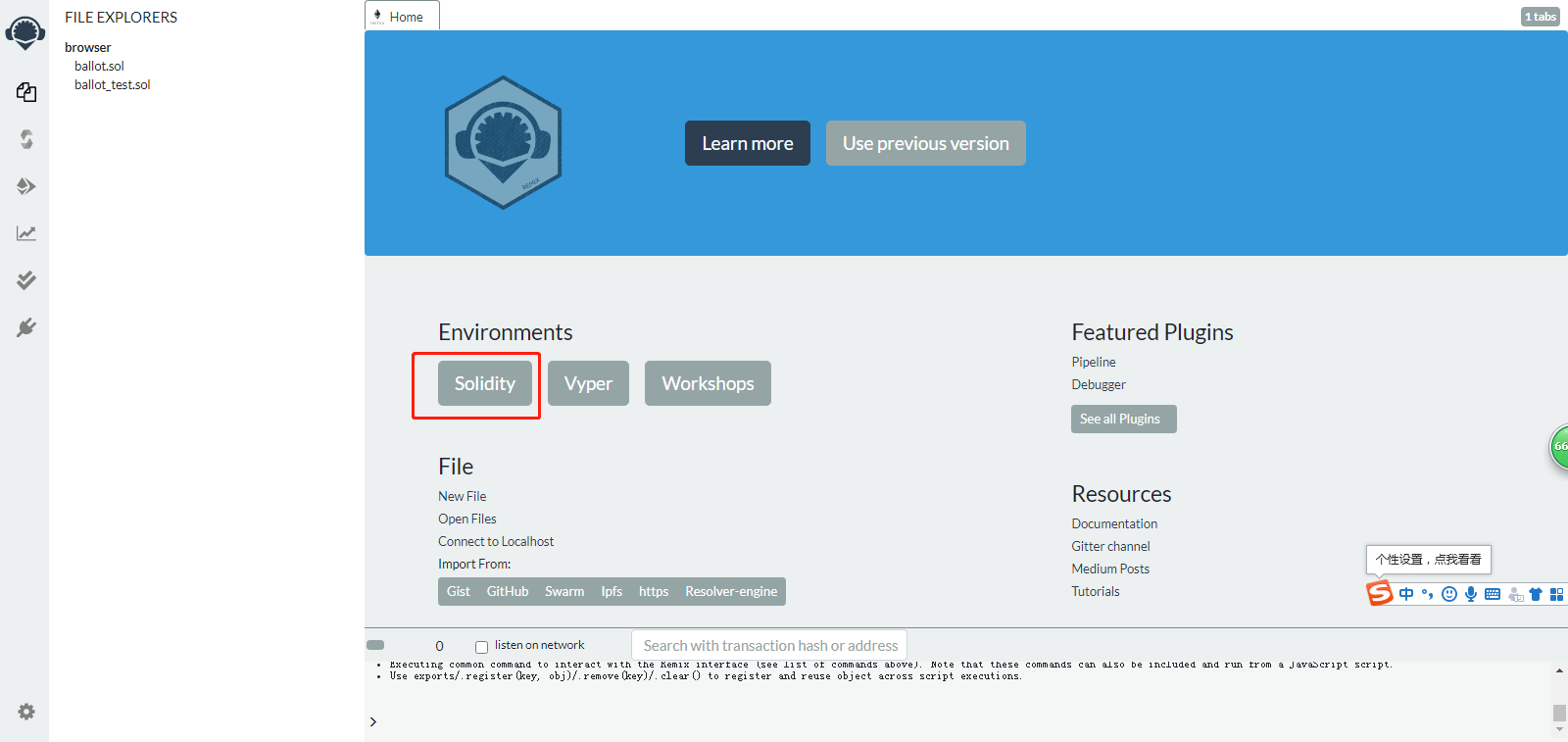Click terminal scrollbar down arrow

coord(1559,729)
